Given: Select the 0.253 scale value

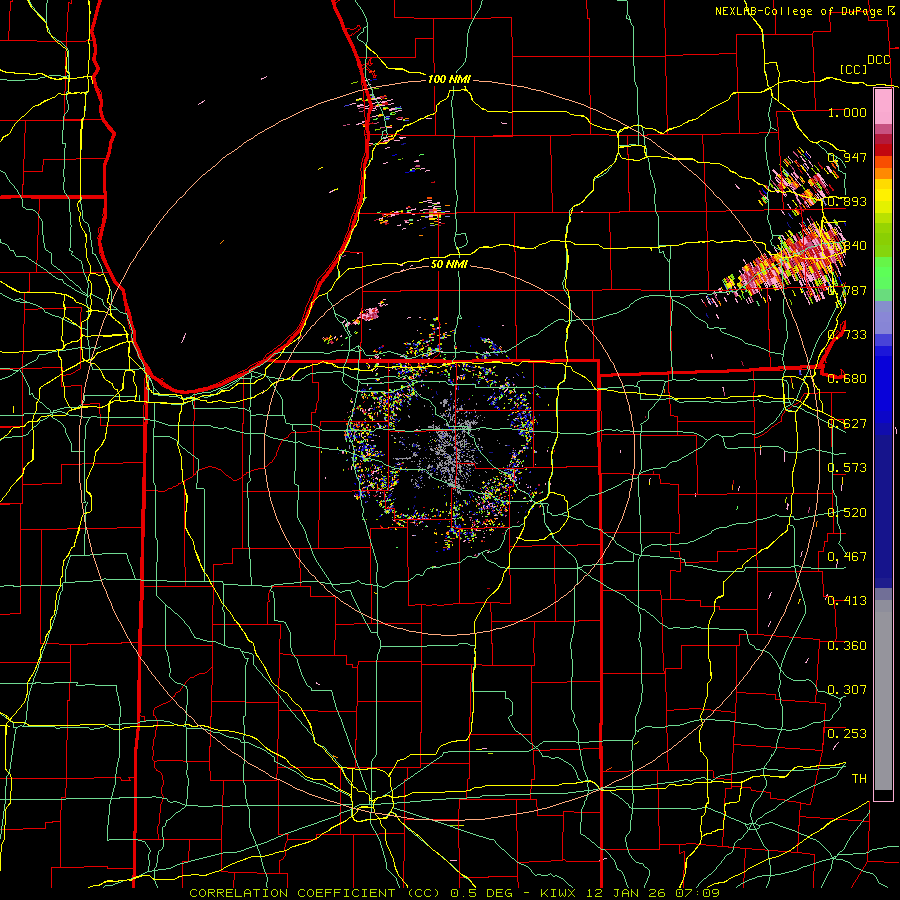Looking at the screenshot, I should [847, 734].
